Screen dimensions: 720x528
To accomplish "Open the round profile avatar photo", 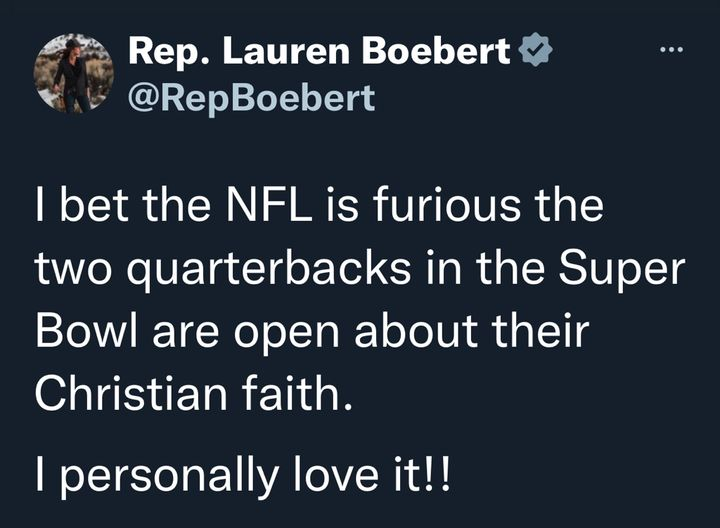I will (x=73, y=73).
